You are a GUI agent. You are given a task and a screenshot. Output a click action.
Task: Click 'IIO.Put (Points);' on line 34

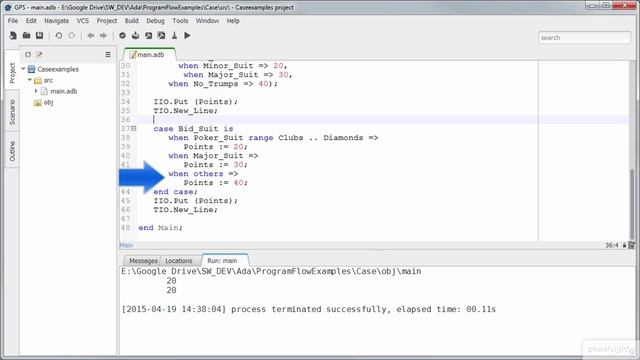tap(196, 101)
